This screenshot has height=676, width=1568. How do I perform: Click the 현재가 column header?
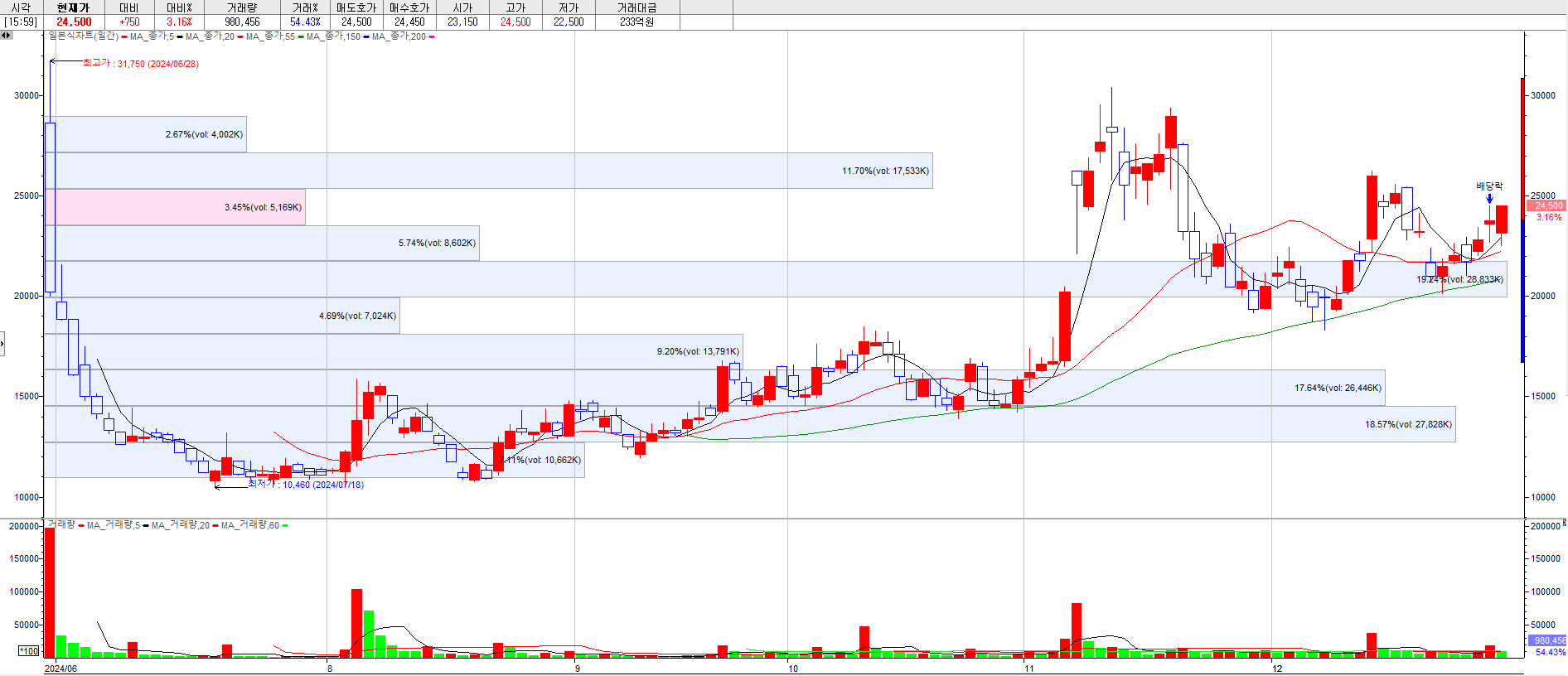pyautogui.click(x=73, y=7)
